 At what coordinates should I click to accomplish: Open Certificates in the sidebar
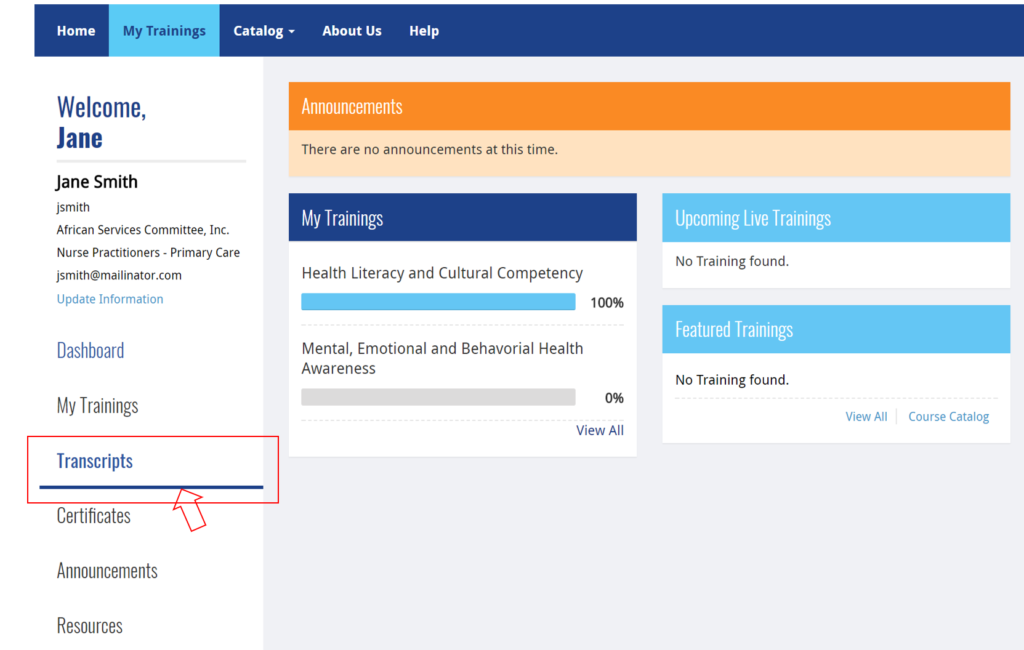coord(93,515)
